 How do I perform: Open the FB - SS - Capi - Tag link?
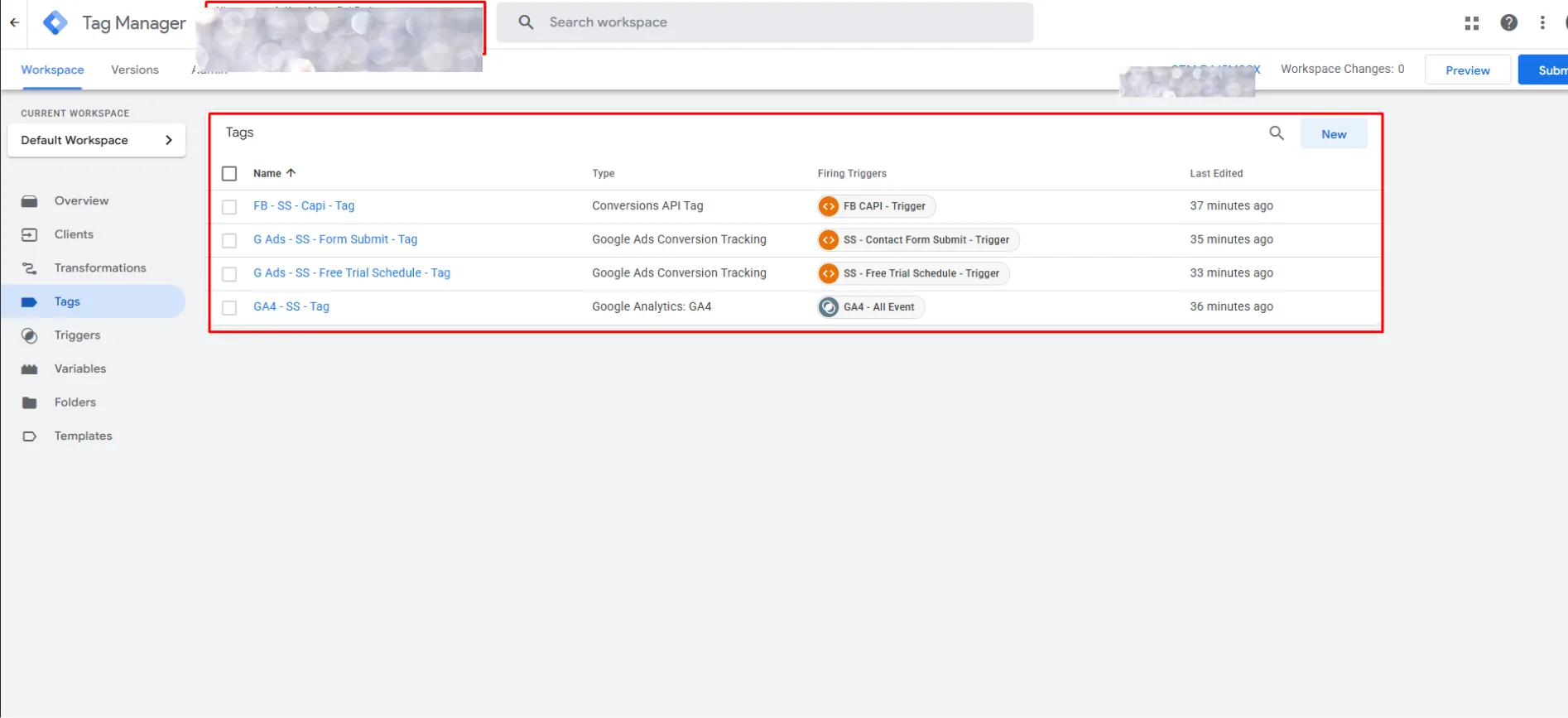pos(304,206)
